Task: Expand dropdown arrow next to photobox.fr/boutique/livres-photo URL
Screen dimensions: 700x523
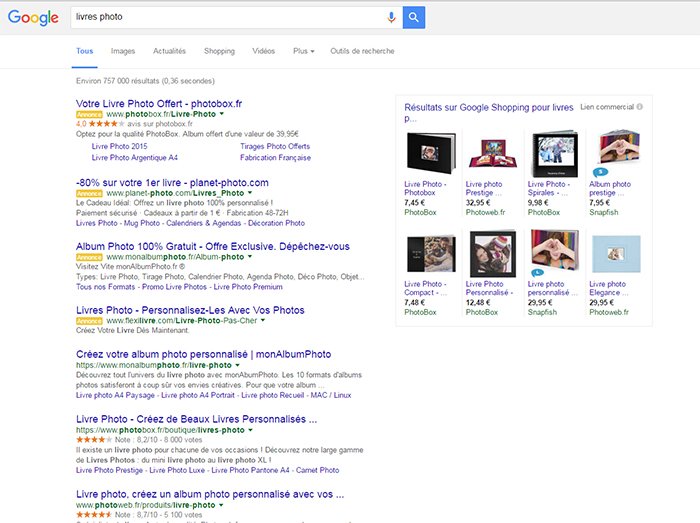Action: click(x=250, y=430)
